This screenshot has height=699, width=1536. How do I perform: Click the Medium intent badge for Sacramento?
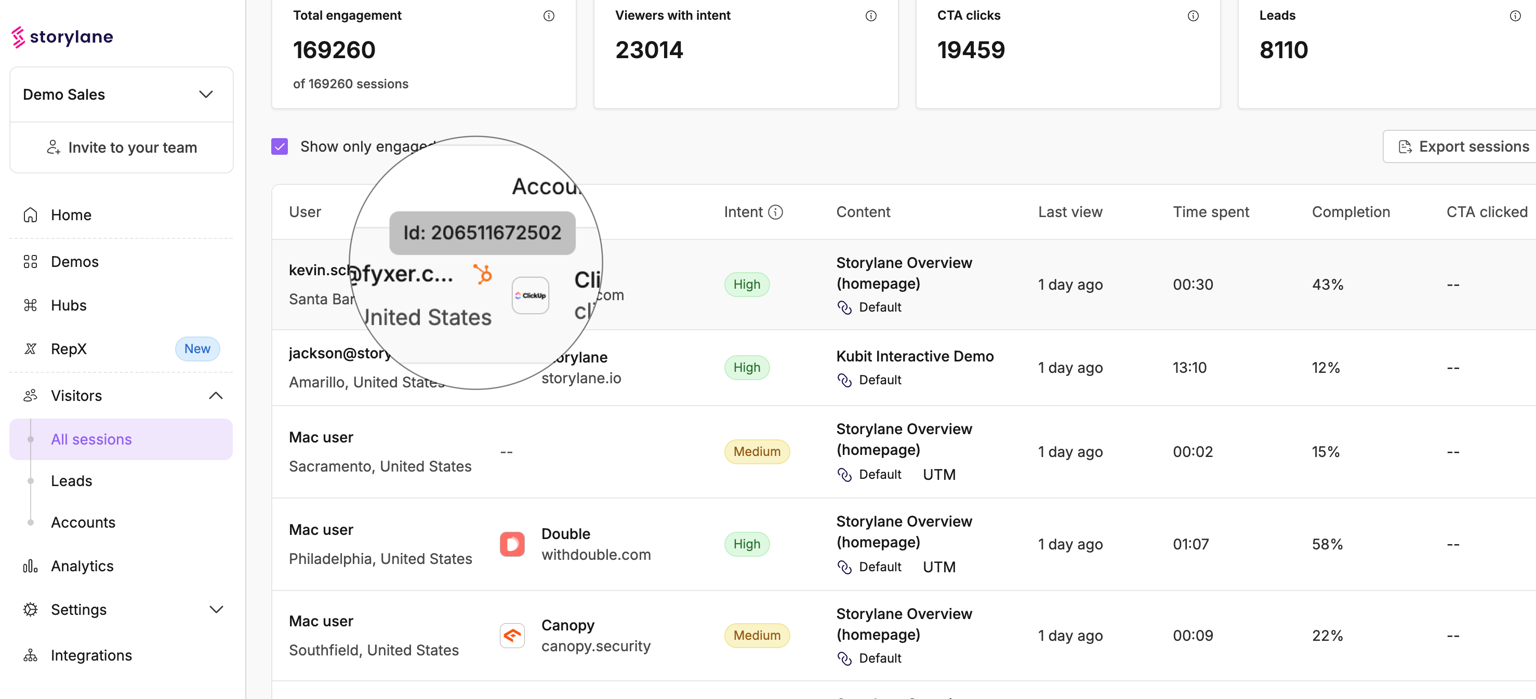(757, 452)
